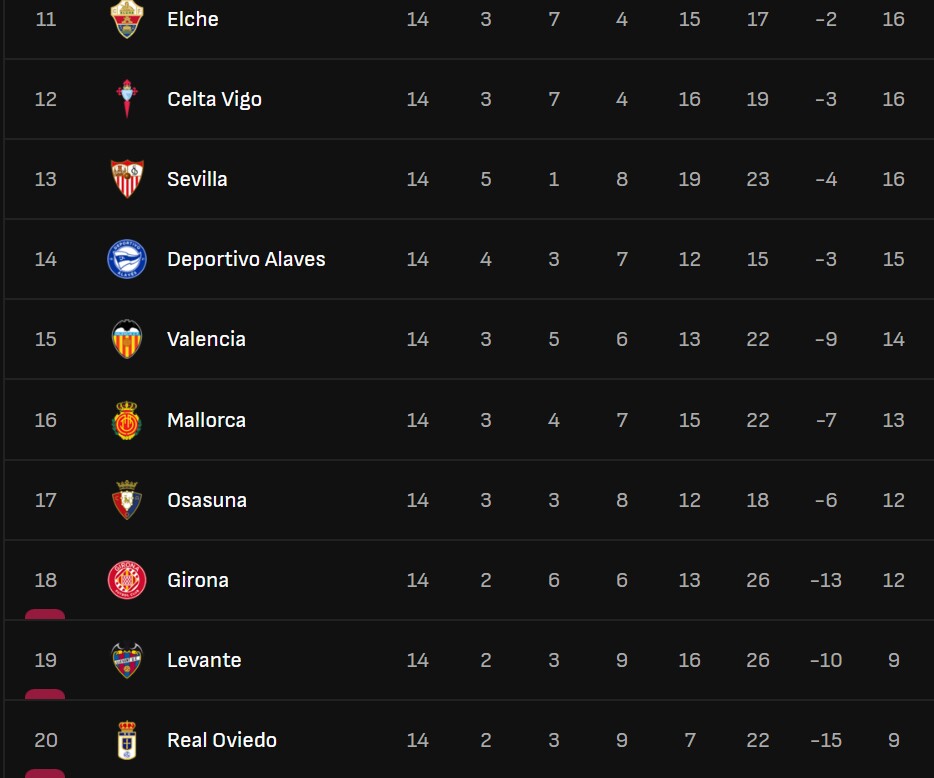
Task: Click the Real Oviedo team name
Action: coord(222,740)
